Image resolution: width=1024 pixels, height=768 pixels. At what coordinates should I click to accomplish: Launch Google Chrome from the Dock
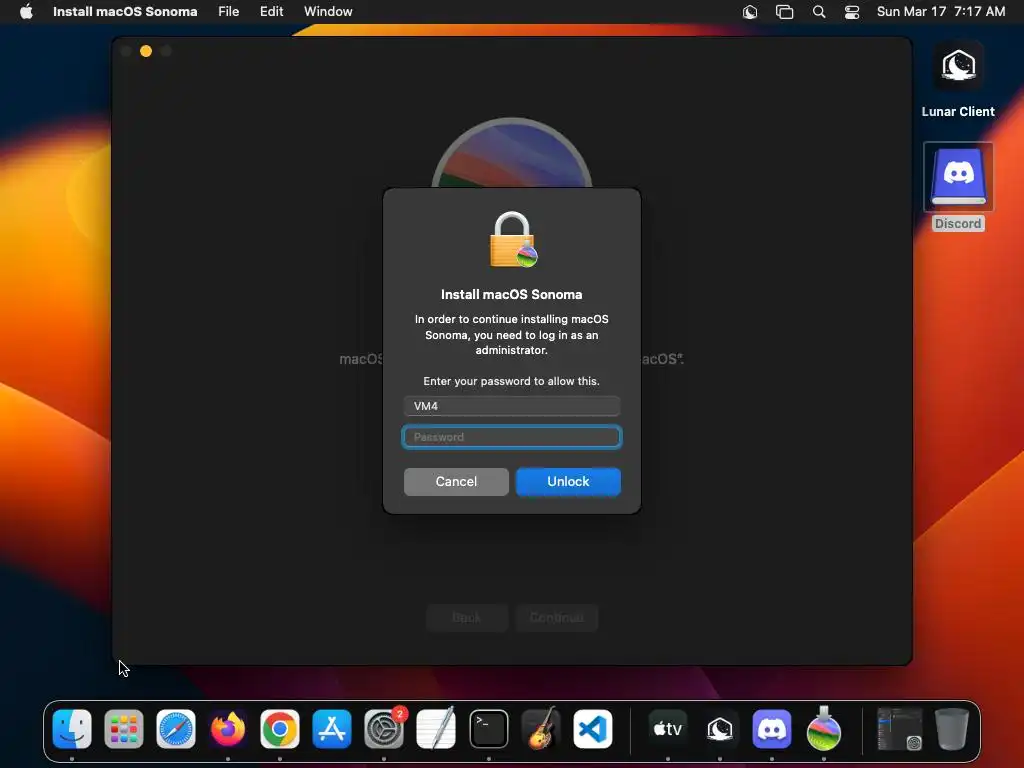pyautogui.click(x=280, y=729)
